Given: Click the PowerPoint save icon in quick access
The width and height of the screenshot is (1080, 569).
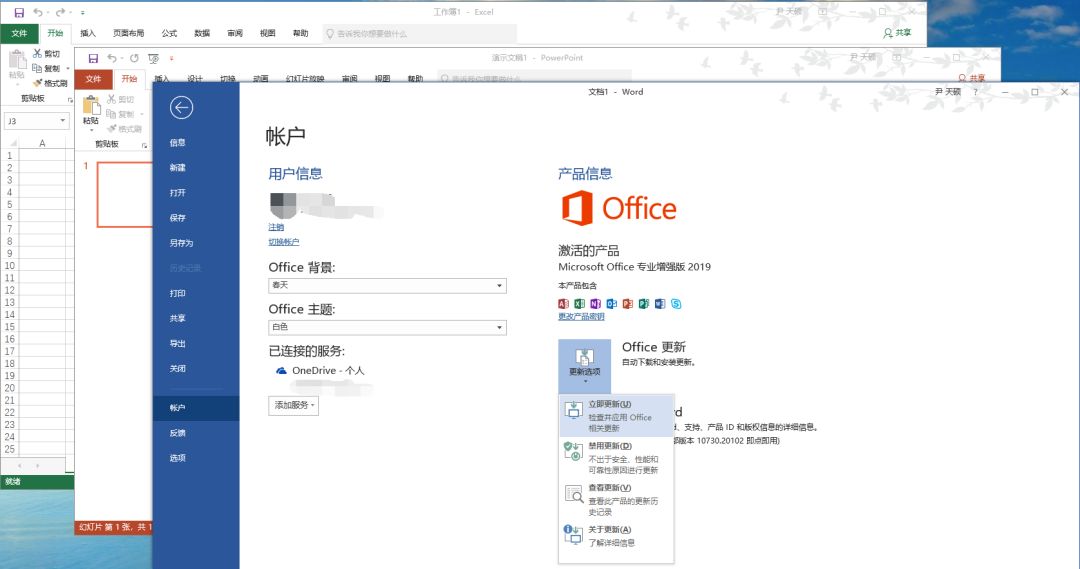Looking at the screenshot, I should click(x=93, y=59).
